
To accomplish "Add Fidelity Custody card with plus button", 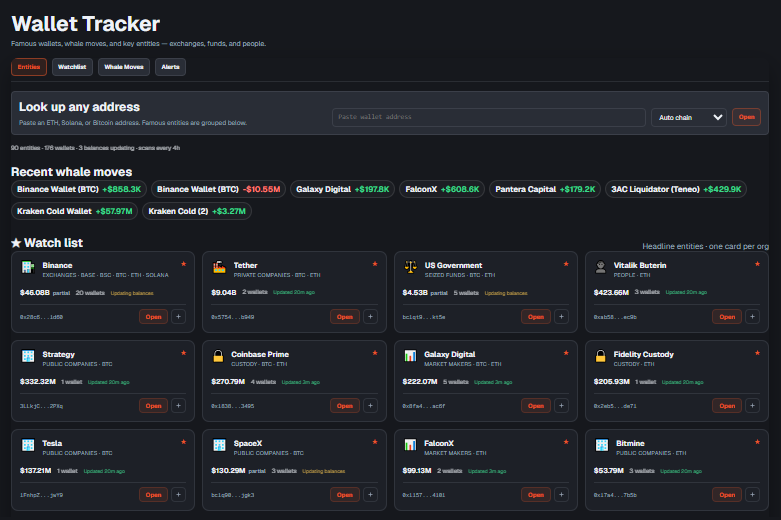I will pos(753,406).
